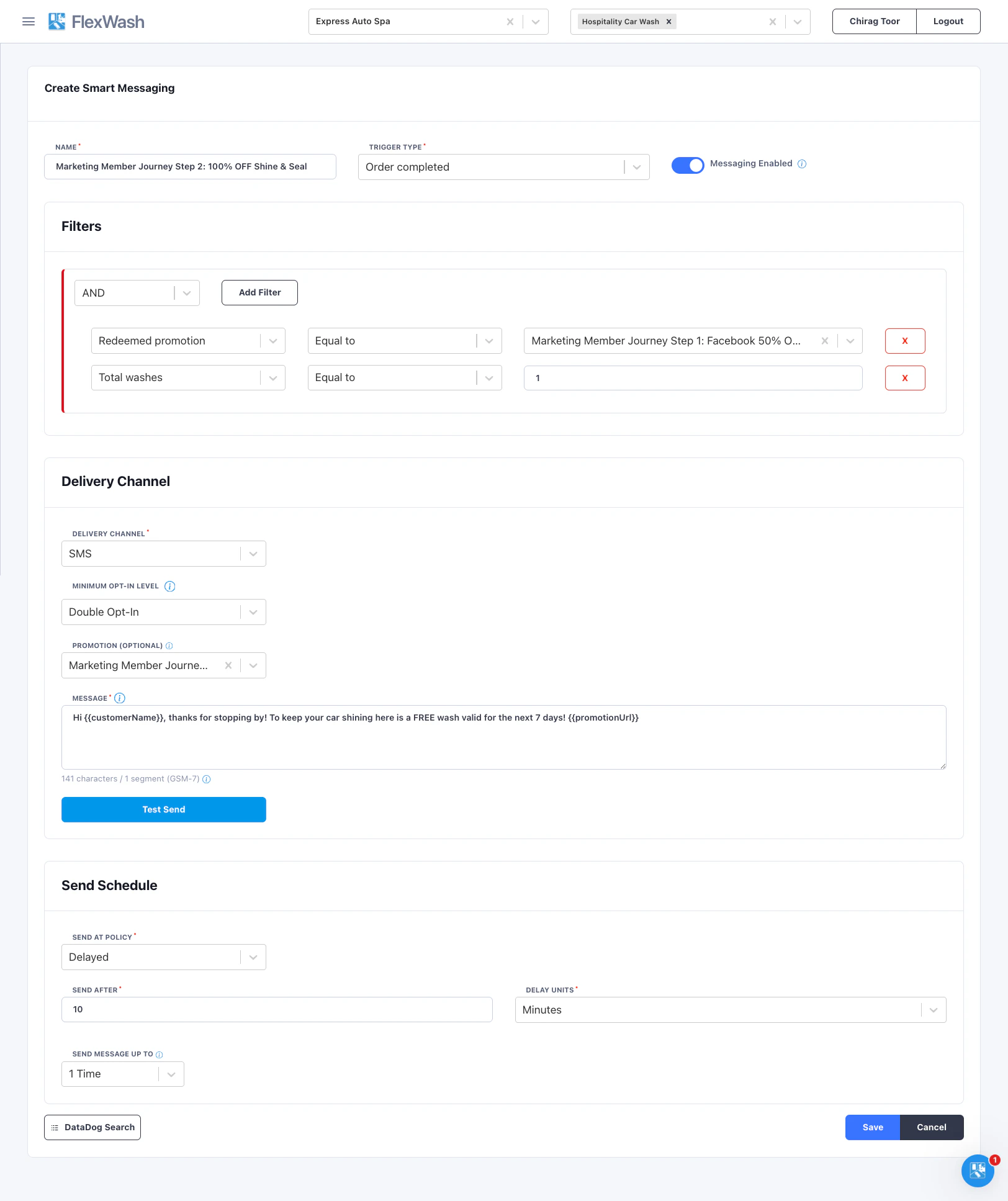Open the Trigger Type dropdown

637,166
